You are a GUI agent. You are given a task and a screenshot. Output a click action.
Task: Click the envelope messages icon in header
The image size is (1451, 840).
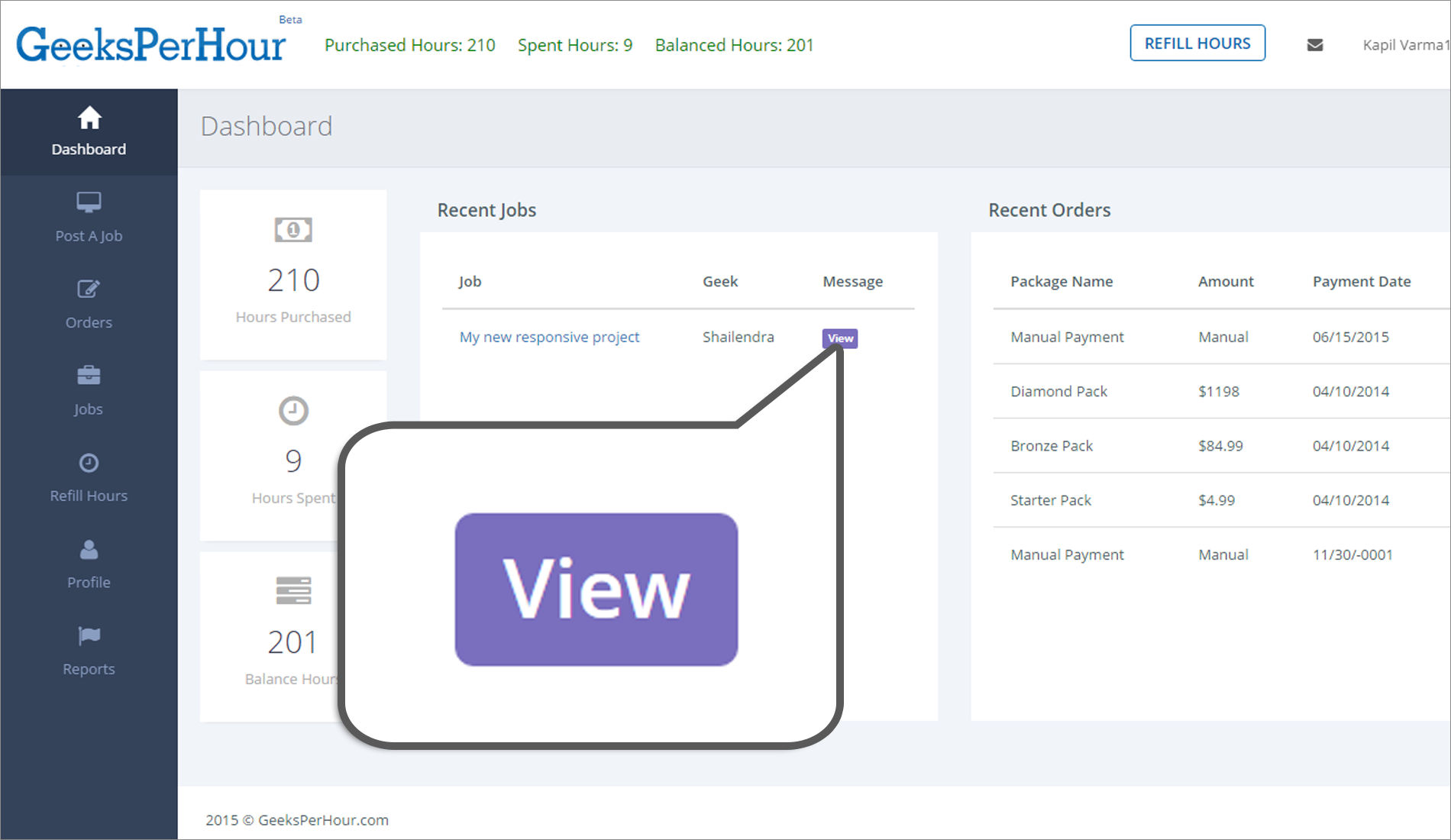coord(1315,45)
